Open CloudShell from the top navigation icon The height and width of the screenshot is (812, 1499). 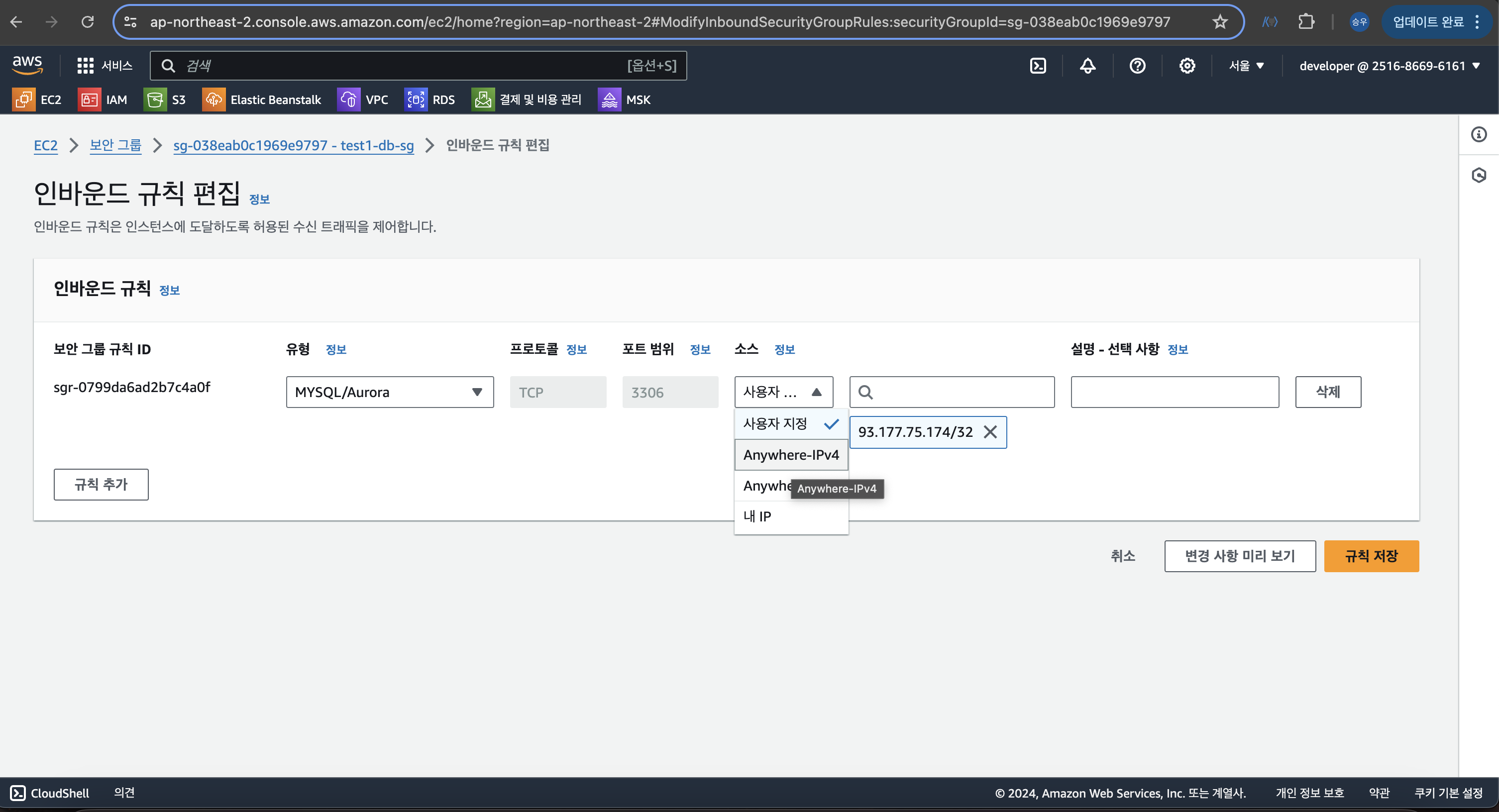pos(1038,66)
